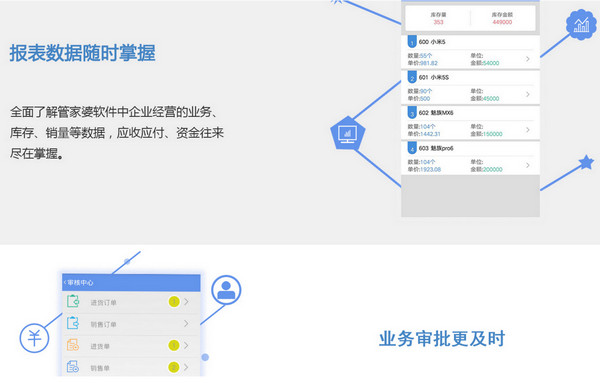The height and width of the screenshot is (383, 600).
Task: Click the green 进货订单 clipboard icon
Action: point(73,301)
